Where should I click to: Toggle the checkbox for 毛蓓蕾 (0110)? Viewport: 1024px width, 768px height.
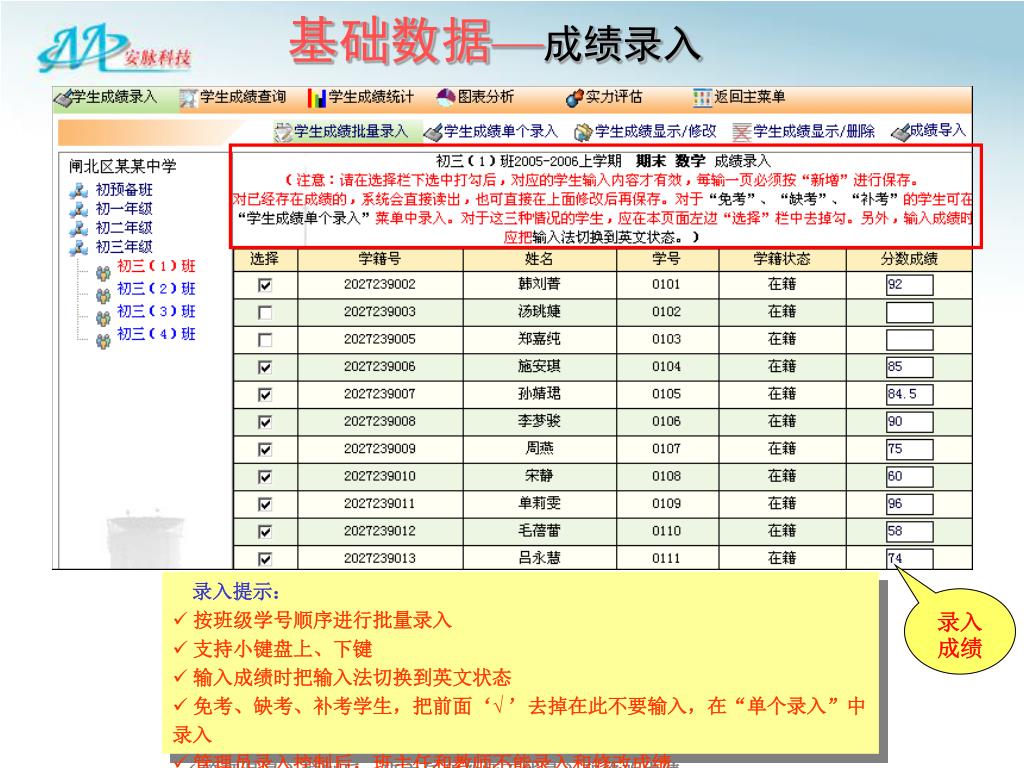[x=264, y=532]
